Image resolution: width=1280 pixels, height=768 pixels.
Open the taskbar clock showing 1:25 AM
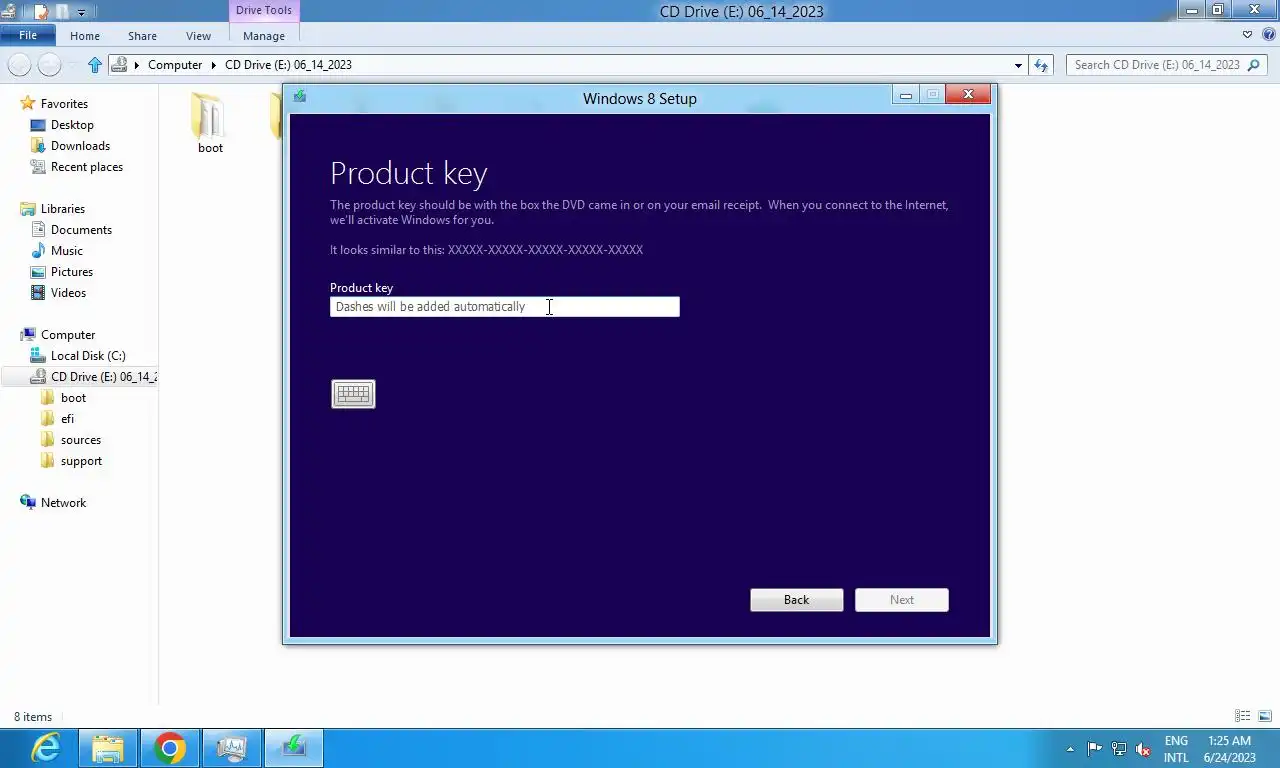coord(1230,749)
